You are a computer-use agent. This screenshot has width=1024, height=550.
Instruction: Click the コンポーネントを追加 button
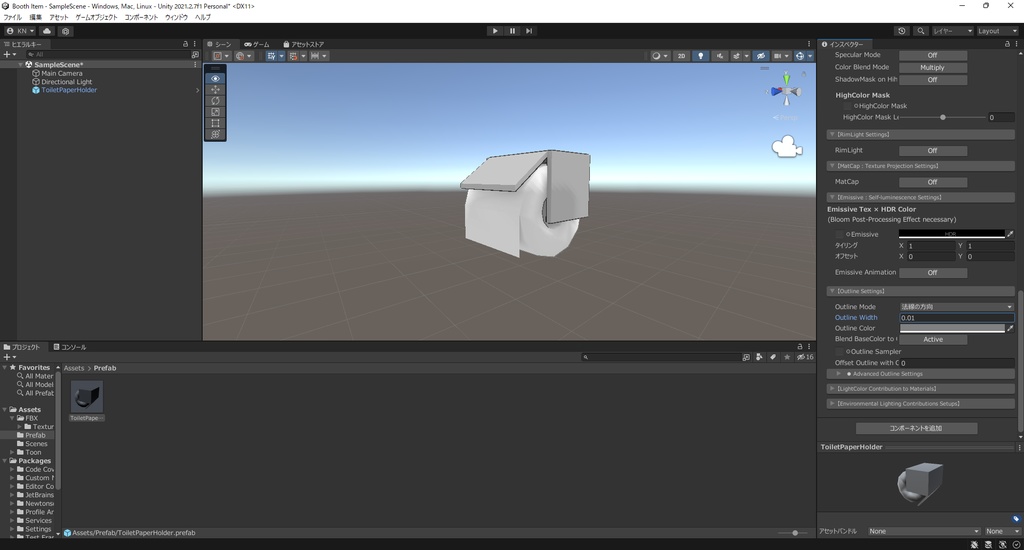coord(916,428)
